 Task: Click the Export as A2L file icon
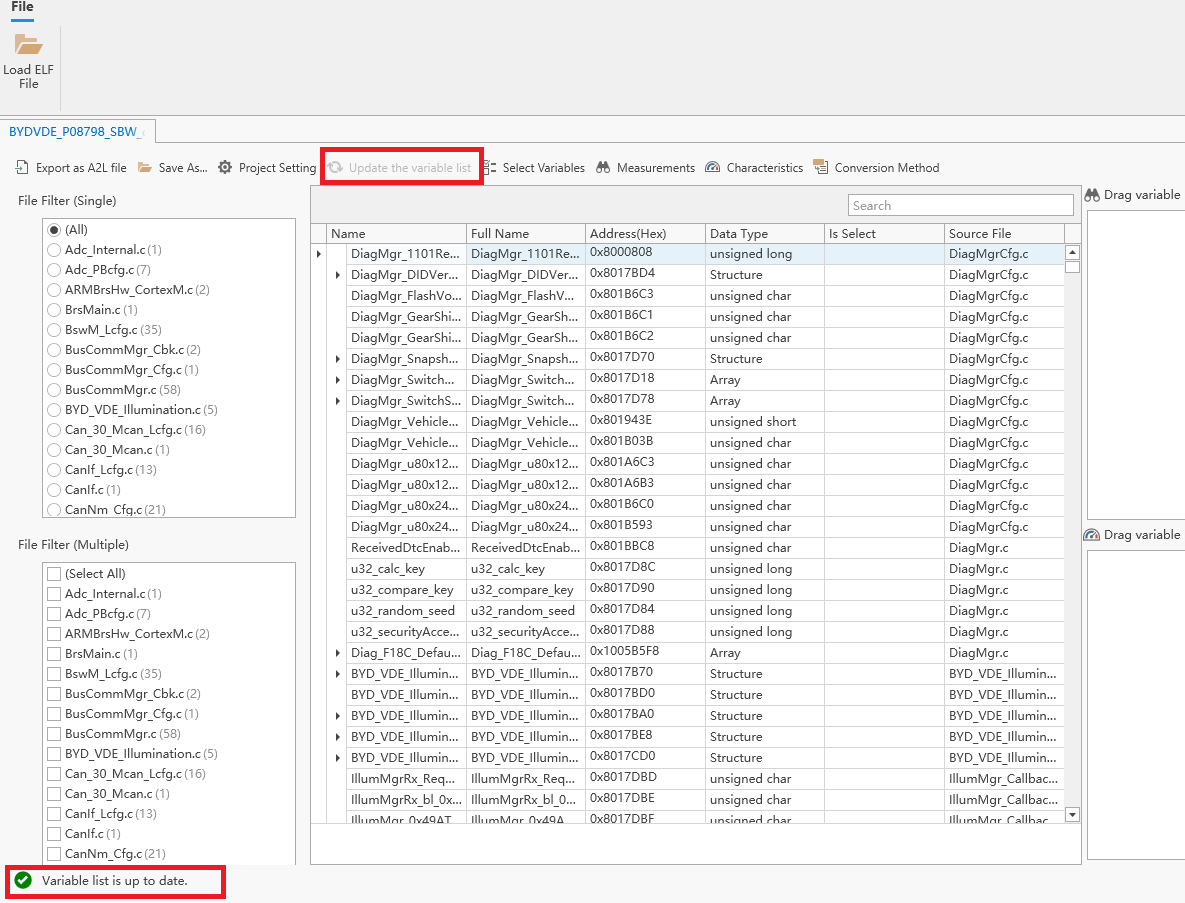[x=22, y=168]
